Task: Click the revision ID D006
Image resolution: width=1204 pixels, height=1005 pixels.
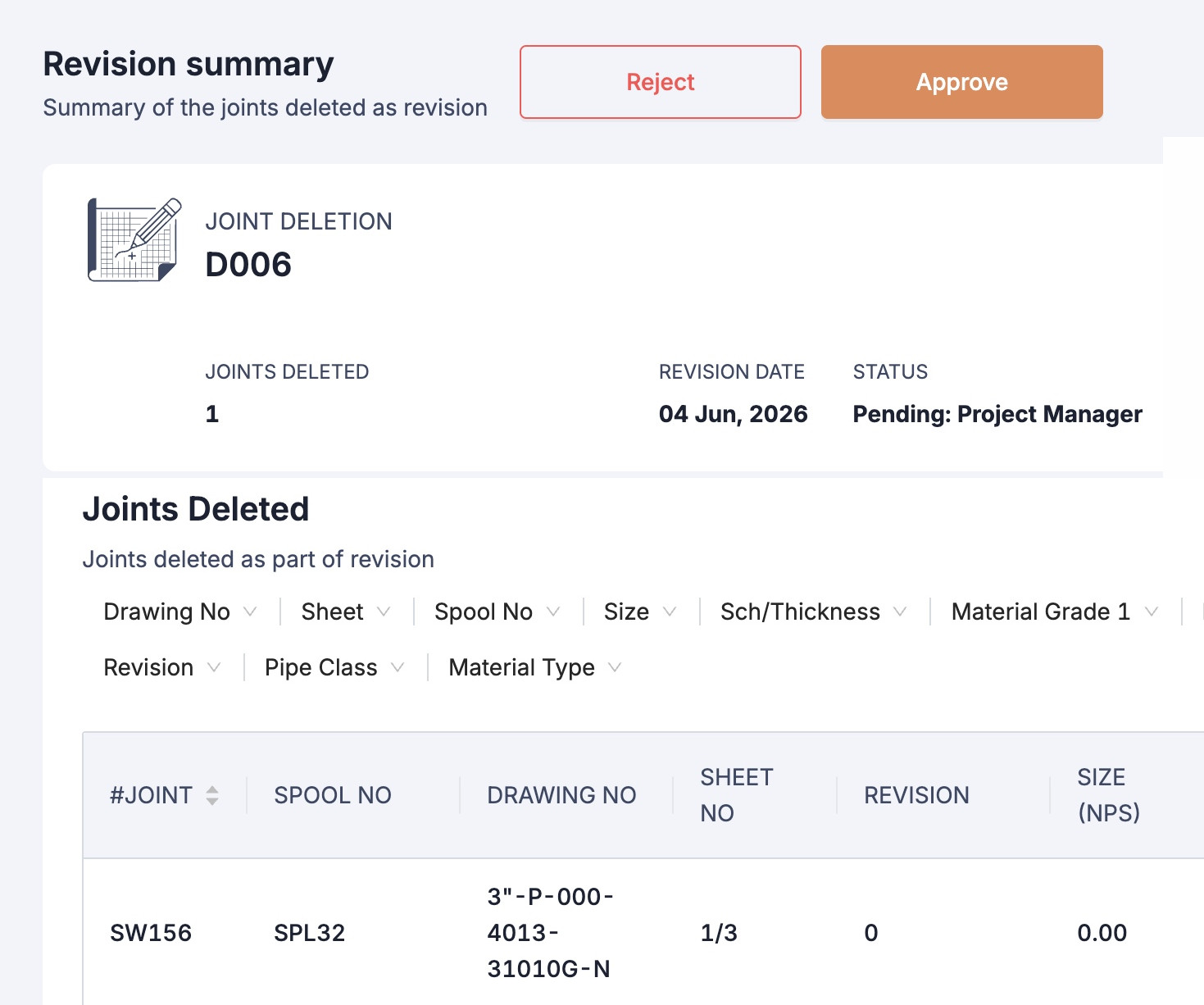Action: [x=248, y=265]
